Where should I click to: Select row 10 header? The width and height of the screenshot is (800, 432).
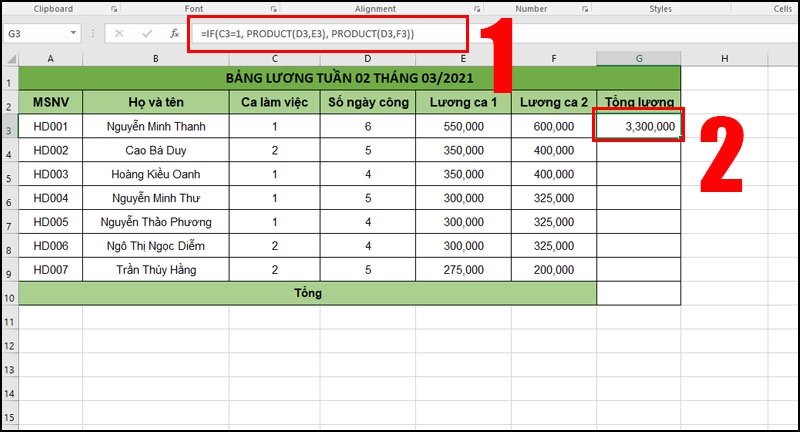[9, 294]
